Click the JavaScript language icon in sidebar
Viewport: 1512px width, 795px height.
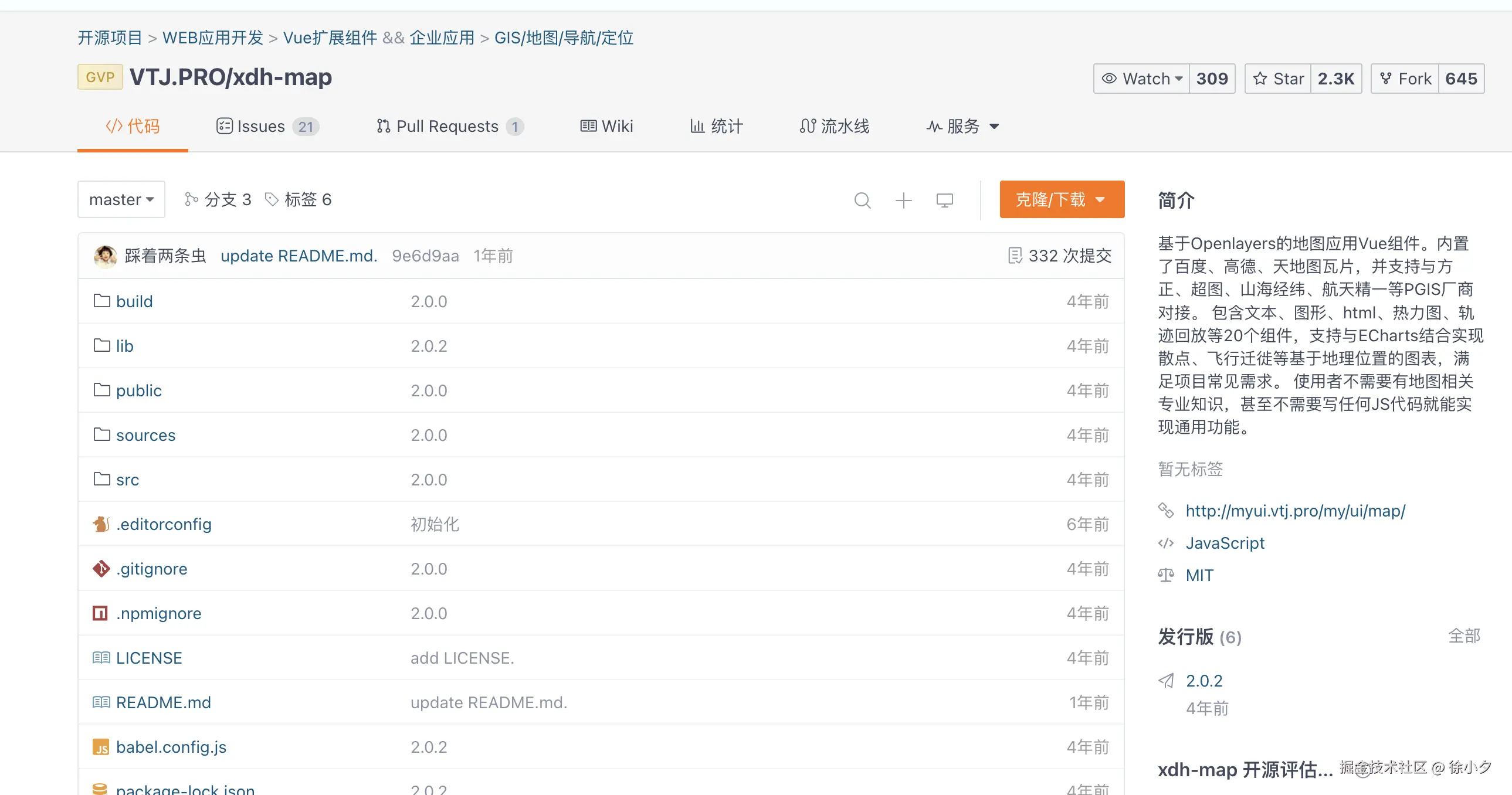point(1166,543)
